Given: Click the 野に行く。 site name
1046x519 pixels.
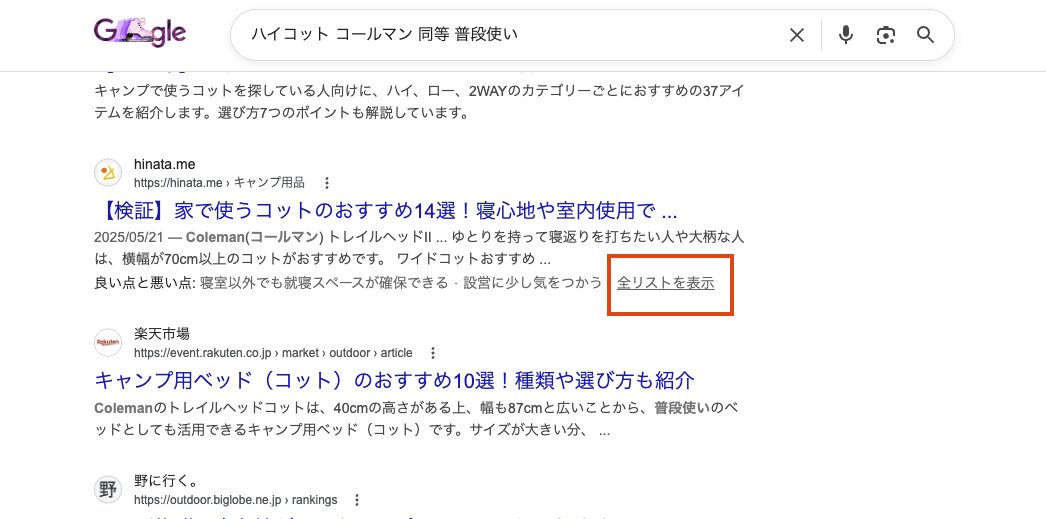Looking at the screenshot, I should 166,481.
